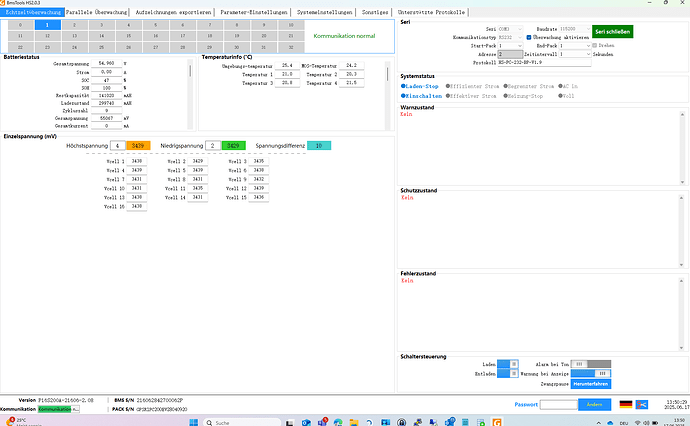Select battery pack 1 button
The height and width of the screenshot is (426, 690).
(47, 25)
